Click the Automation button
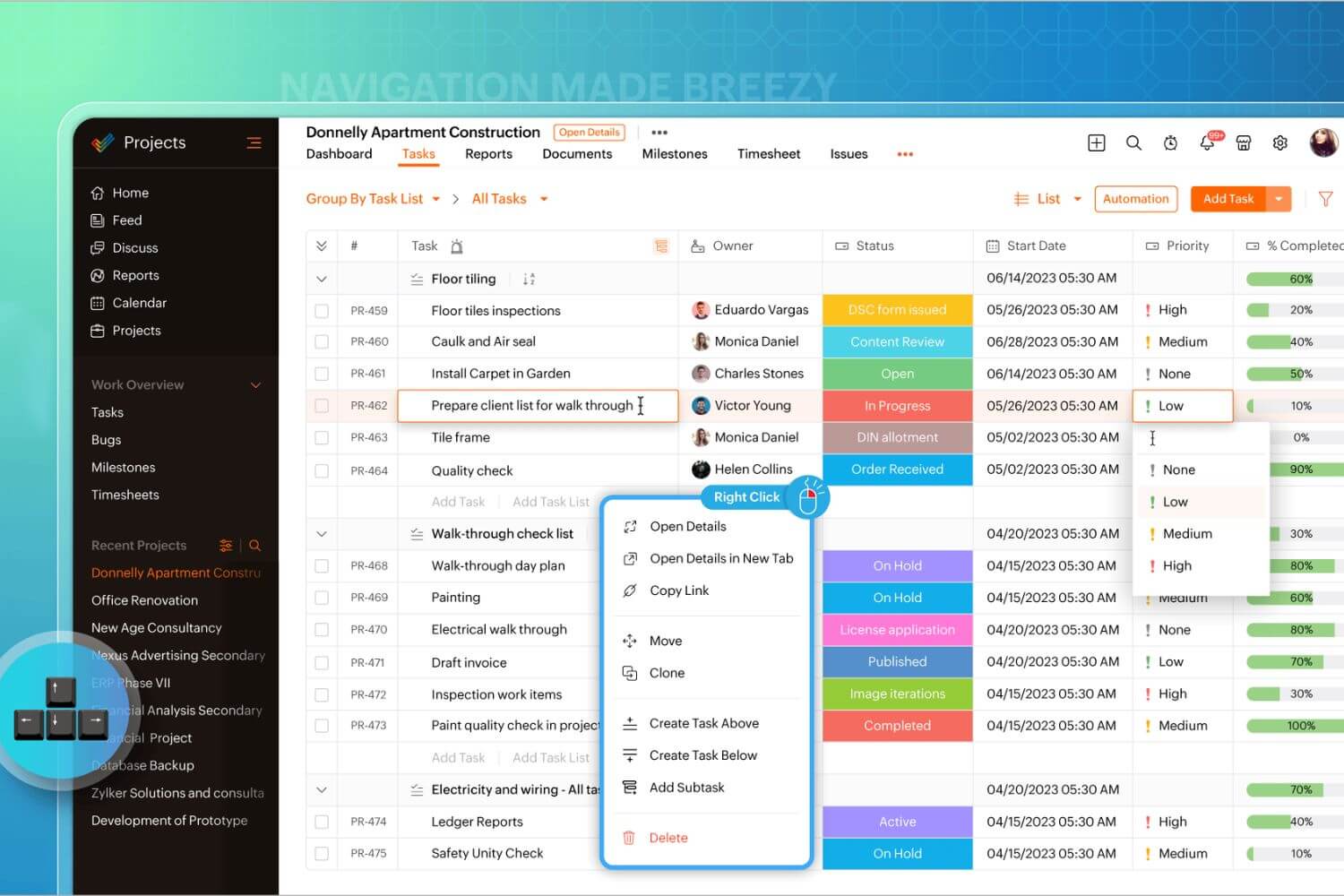 1136,199
